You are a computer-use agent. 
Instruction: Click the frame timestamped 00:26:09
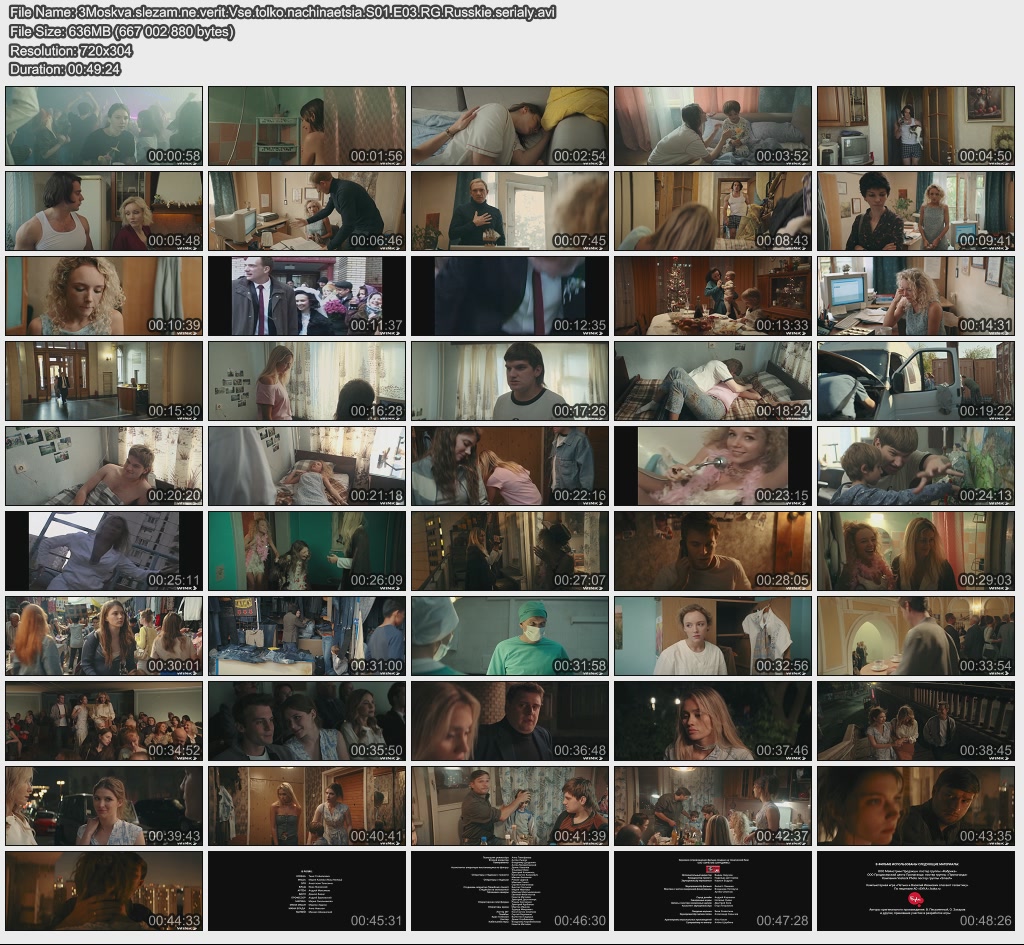(x=307, y=551)
